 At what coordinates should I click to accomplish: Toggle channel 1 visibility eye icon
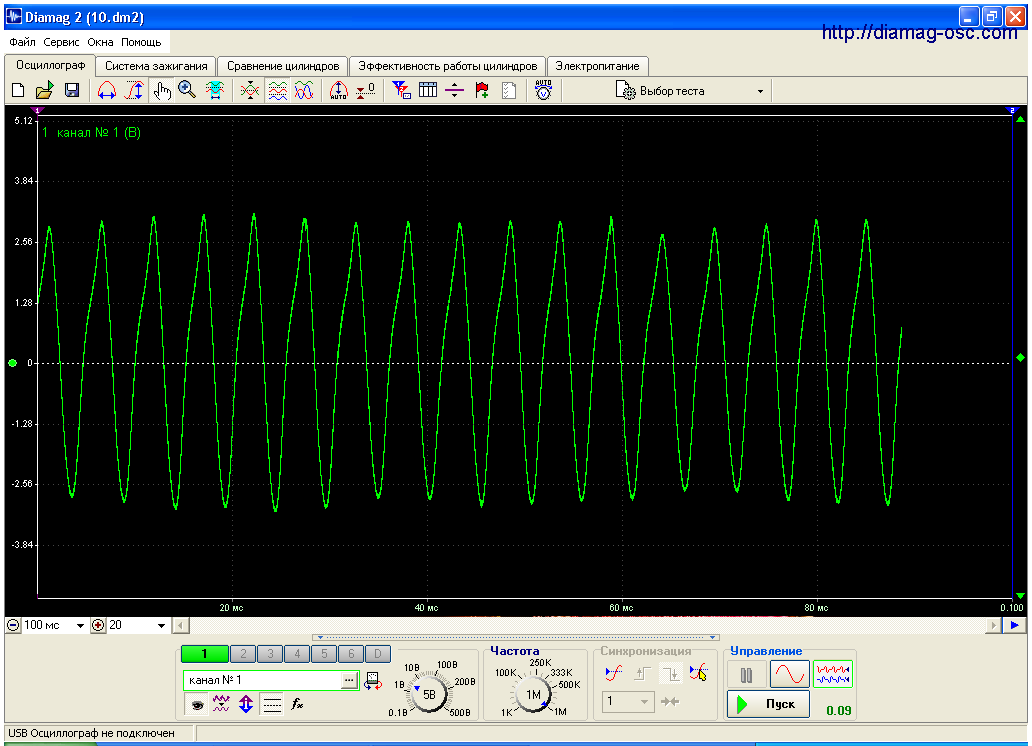point(197,705)
